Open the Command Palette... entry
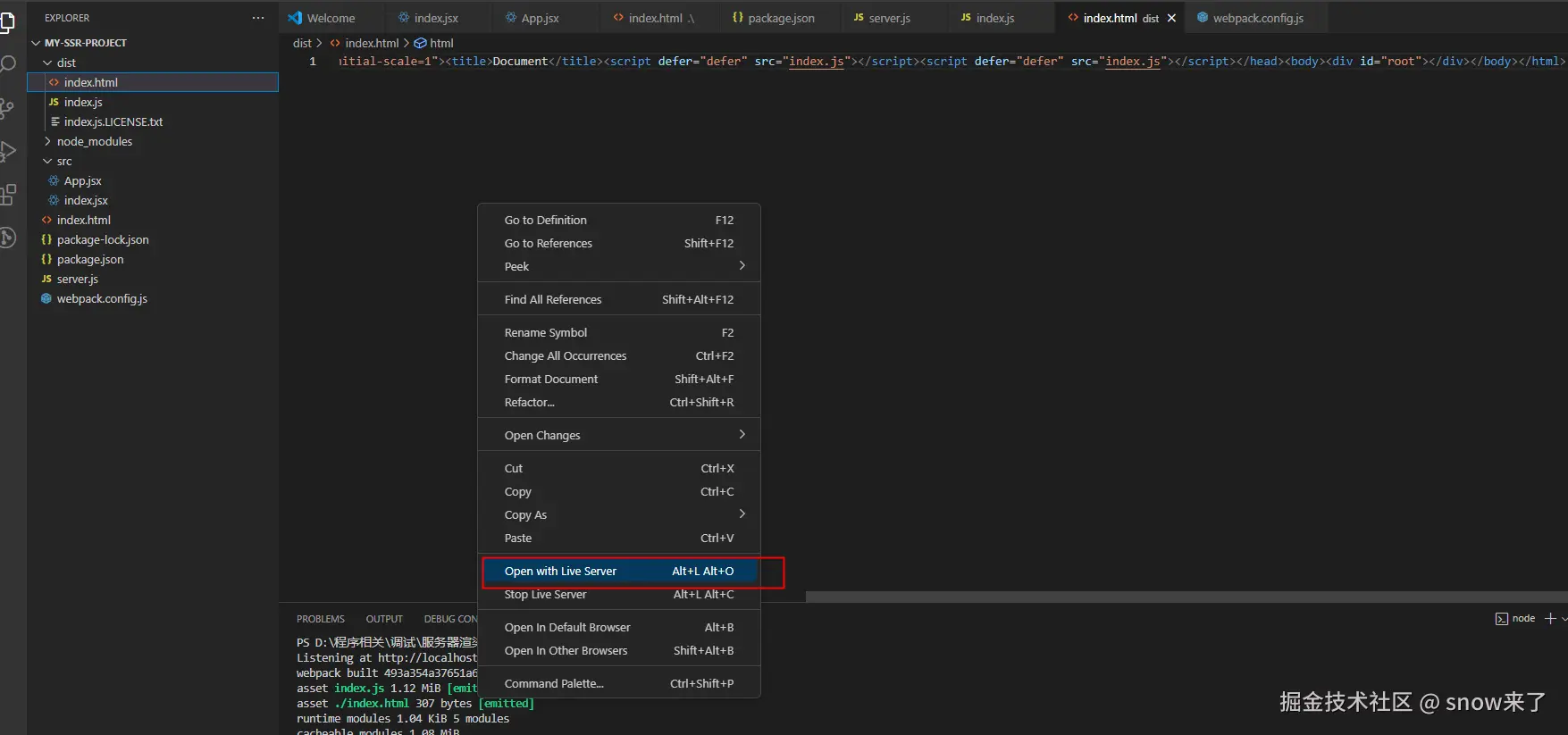This screenshot has height=735, width=1568. tap(619, 683)
